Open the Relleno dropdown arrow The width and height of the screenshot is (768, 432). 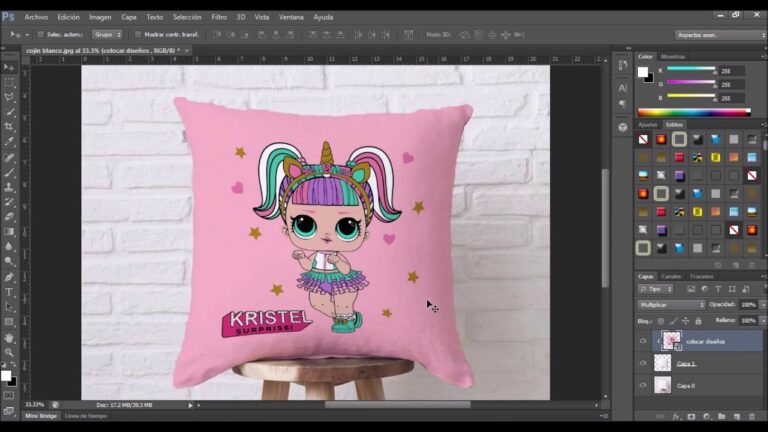click(x=762, y=321)
